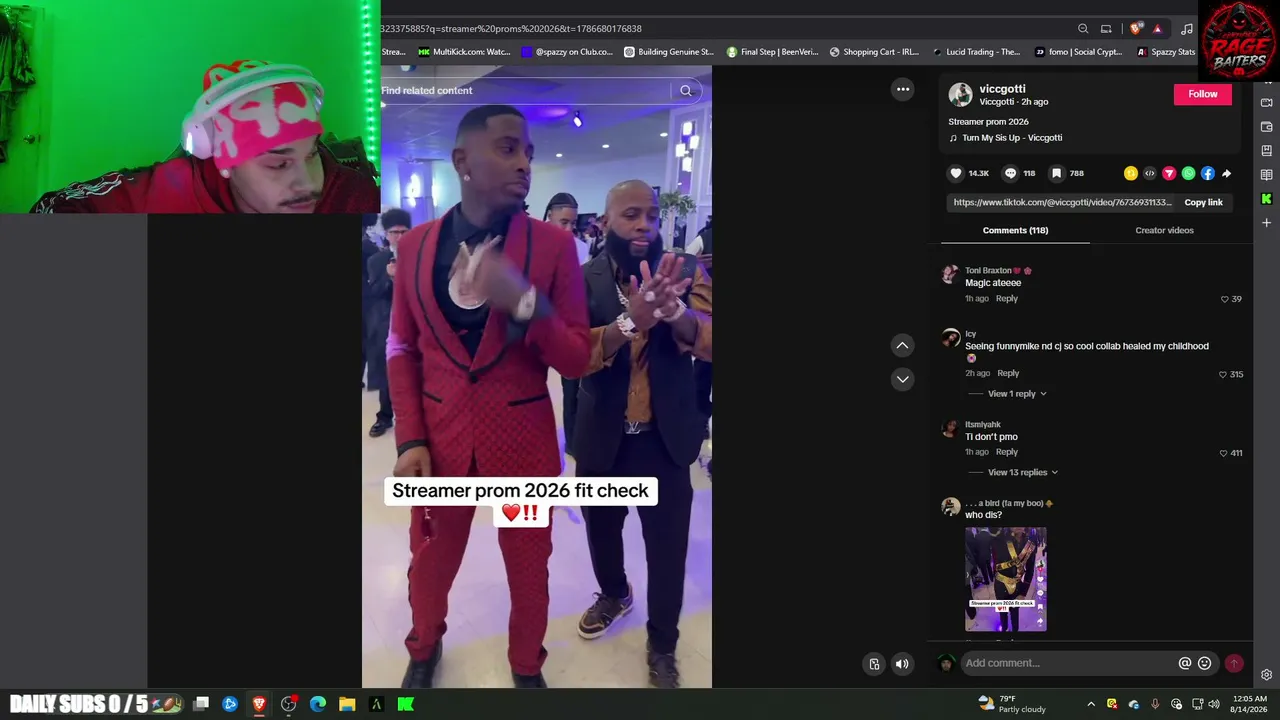Open comments via the speech bubble icon
This screenshot has width=1280, height=720.
(x=1010, y=173)
